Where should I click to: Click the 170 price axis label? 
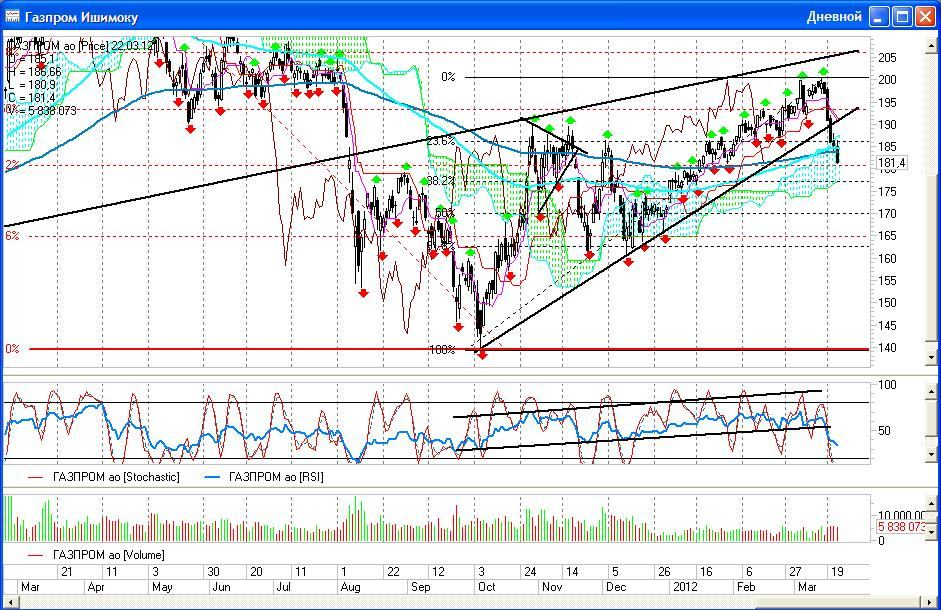[887, 214]
